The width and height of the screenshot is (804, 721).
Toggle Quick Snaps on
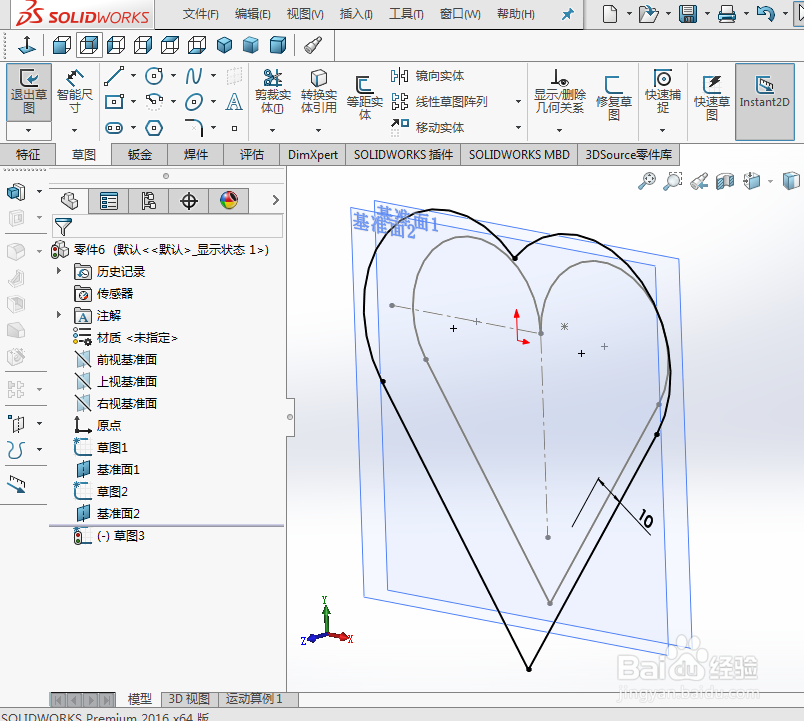663,90
